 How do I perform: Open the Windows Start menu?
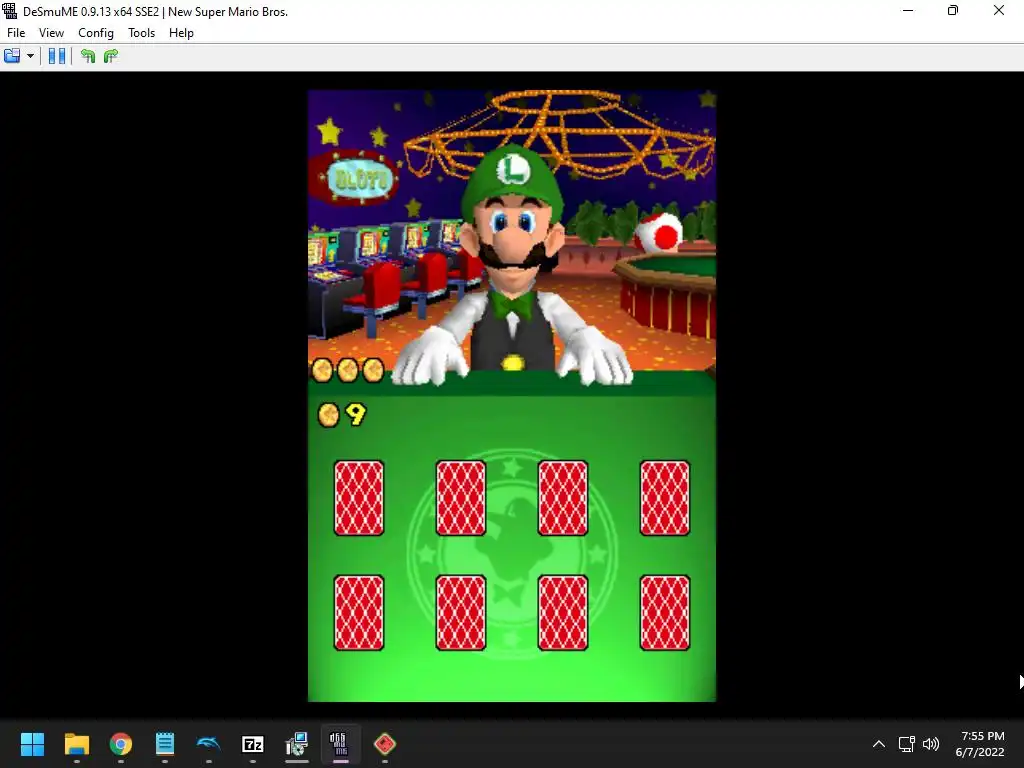tap(32, 744)
